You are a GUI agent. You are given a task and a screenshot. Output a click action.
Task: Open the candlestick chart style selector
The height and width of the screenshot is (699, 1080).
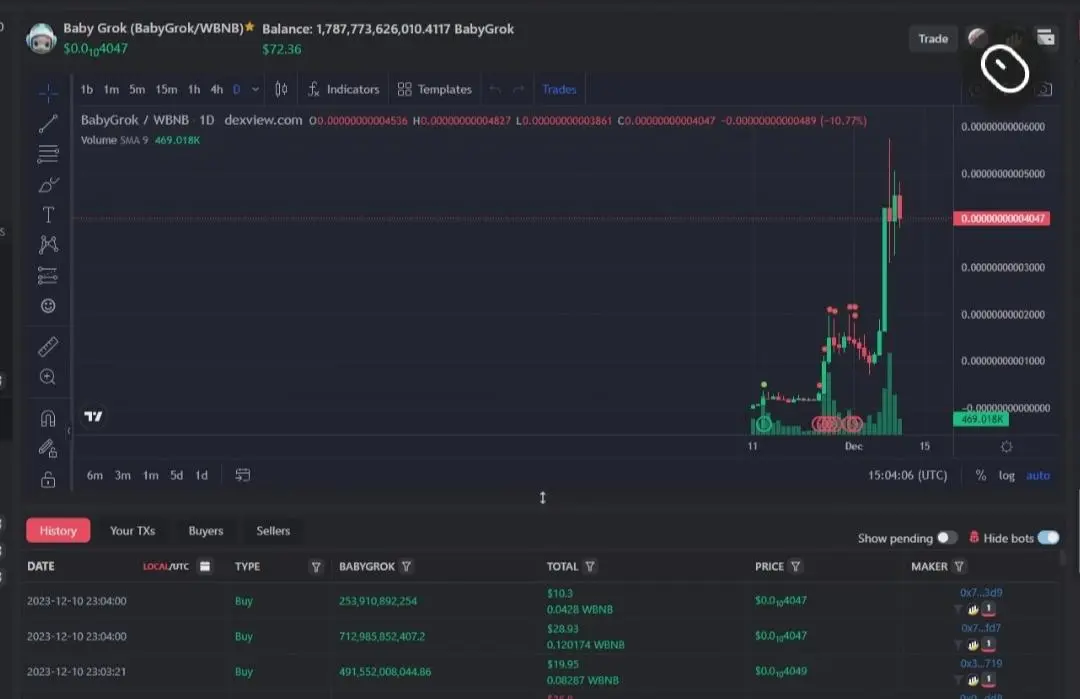281,89
